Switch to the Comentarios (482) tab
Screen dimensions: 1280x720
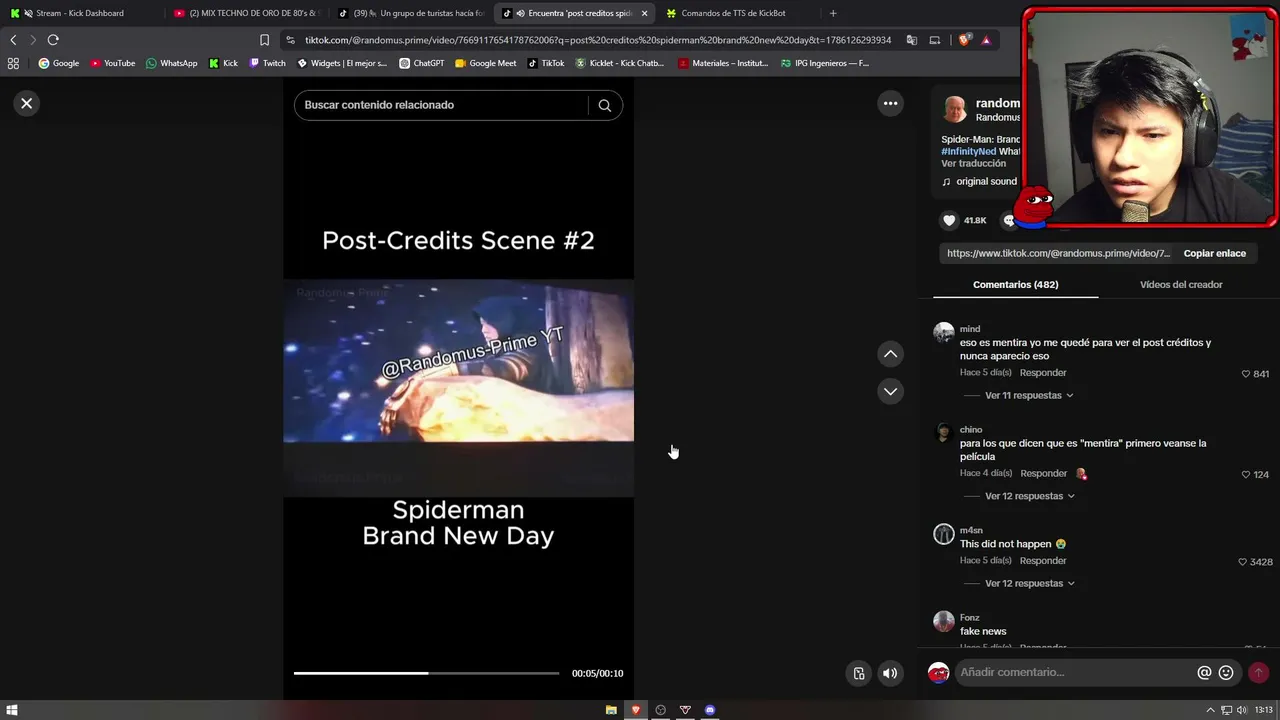1015,285
